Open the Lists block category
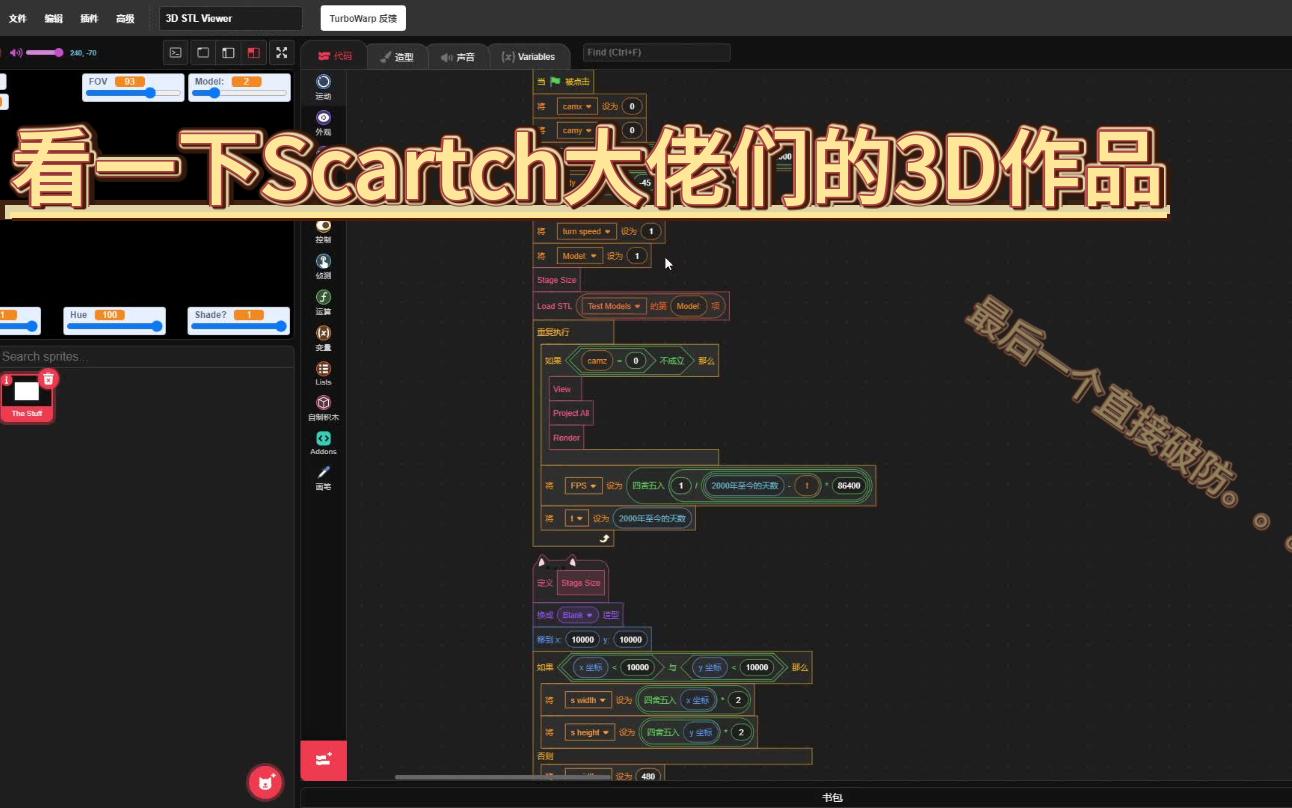The width and height of the screenshot is (1292, 808). pyautogui.click(x=323, y=373)
